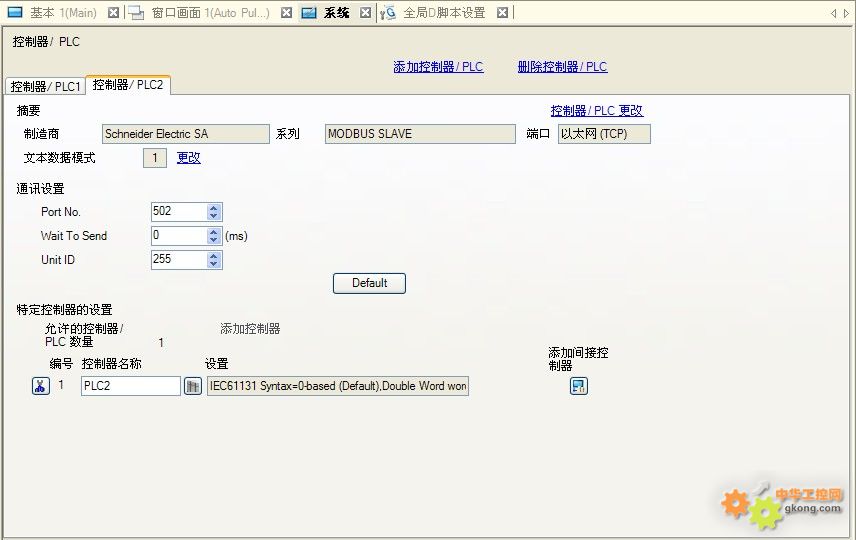
Task: Click the 文本数据模式 value box
Action: tap(155, 158)
